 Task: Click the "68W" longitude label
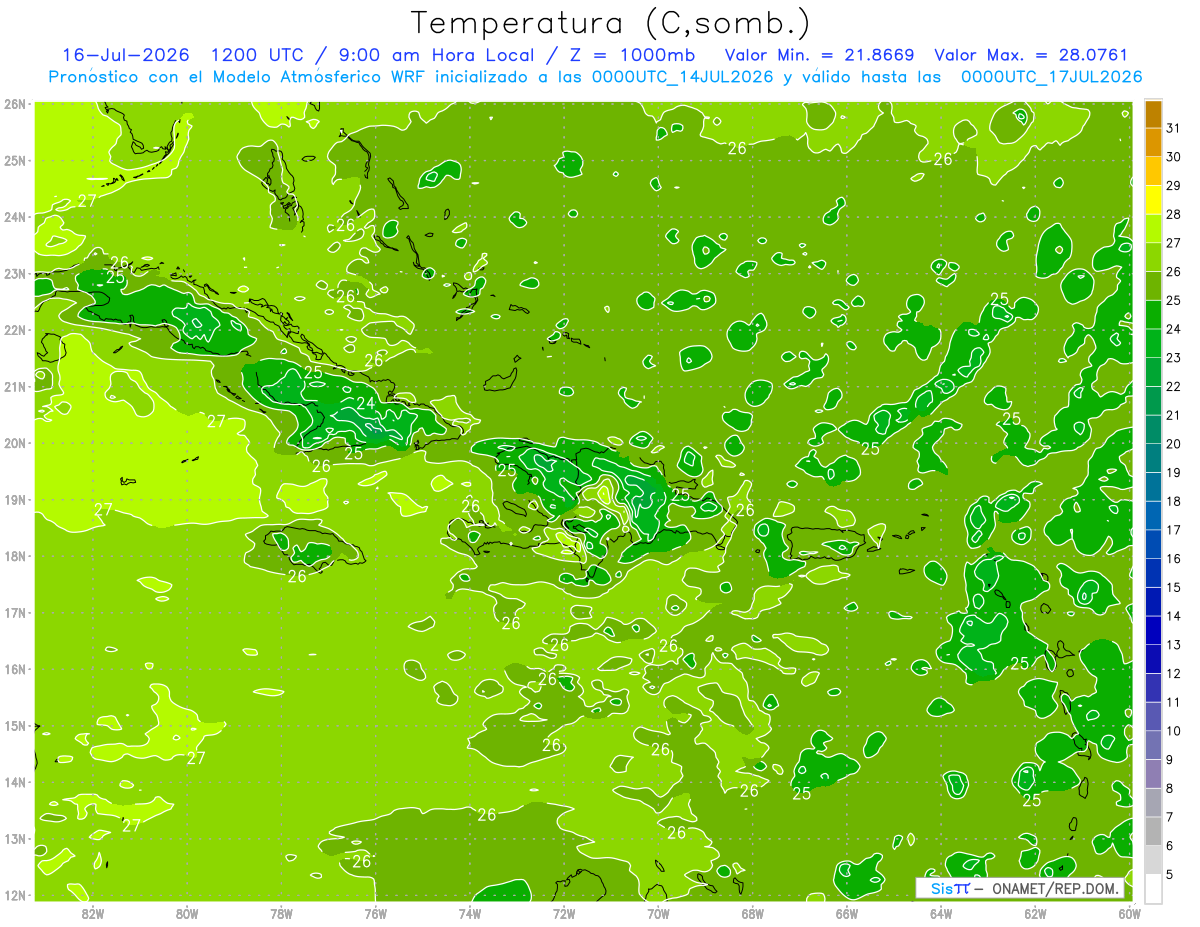click(752, 912)
